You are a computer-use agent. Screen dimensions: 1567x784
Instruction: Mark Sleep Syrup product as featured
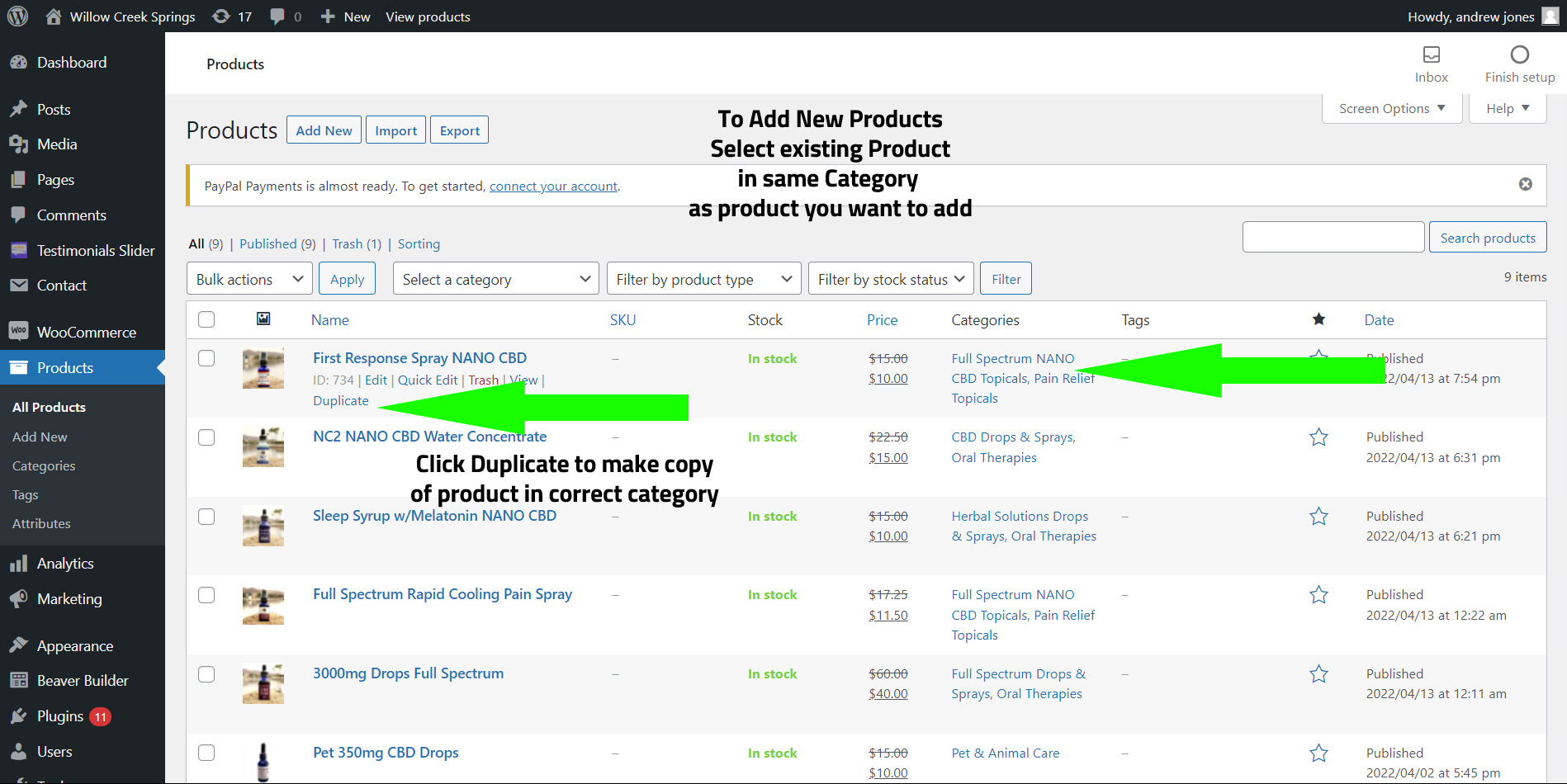(1318, 517)
